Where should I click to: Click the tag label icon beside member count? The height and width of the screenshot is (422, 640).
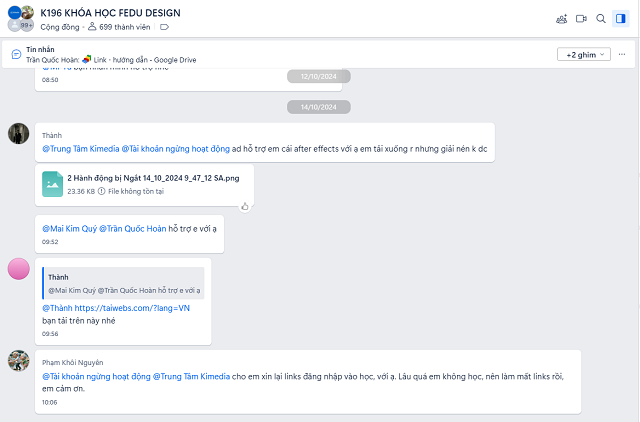point(164,27)
